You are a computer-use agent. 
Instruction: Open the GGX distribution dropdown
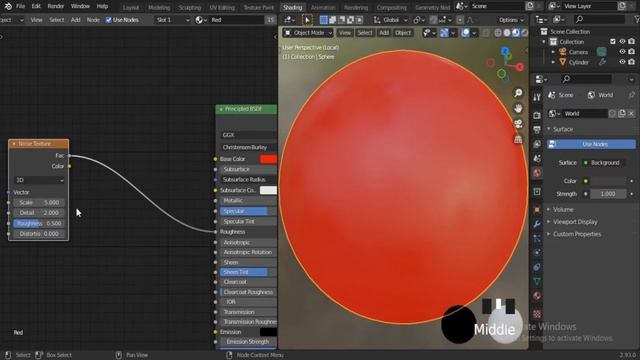[248, 135]
